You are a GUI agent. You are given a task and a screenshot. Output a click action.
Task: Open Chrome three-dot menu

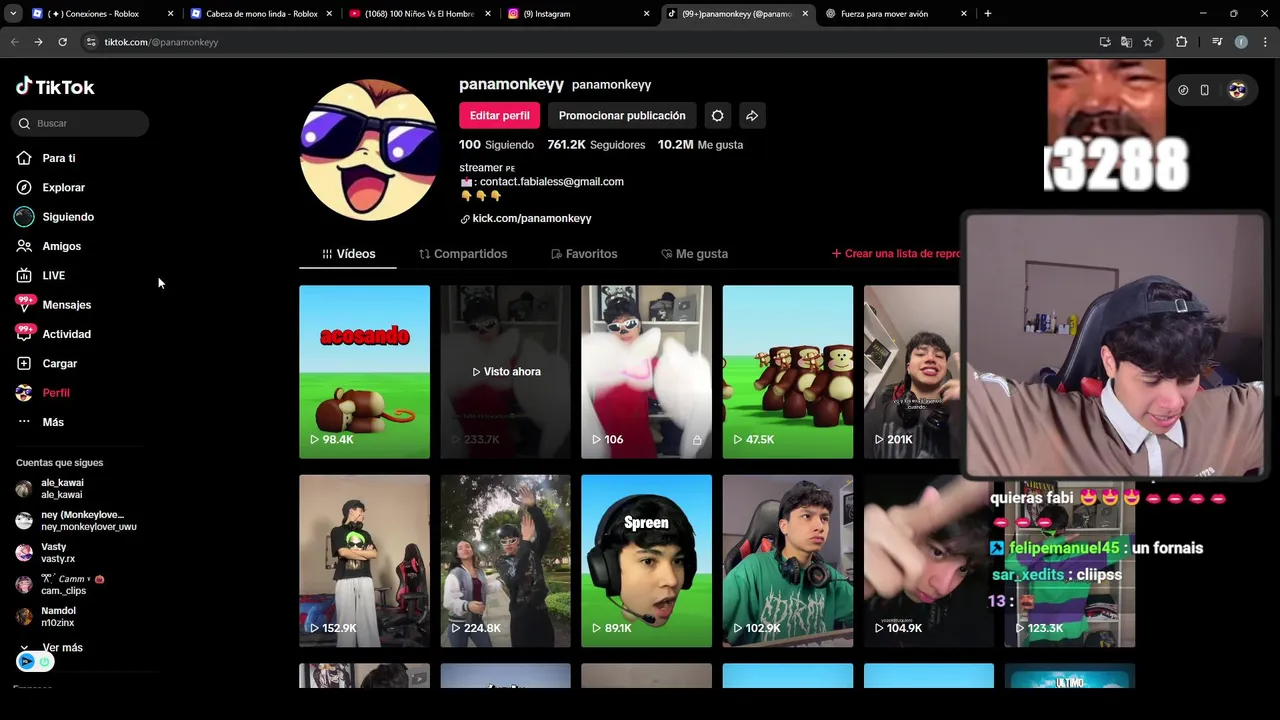tap(1265, 42)
